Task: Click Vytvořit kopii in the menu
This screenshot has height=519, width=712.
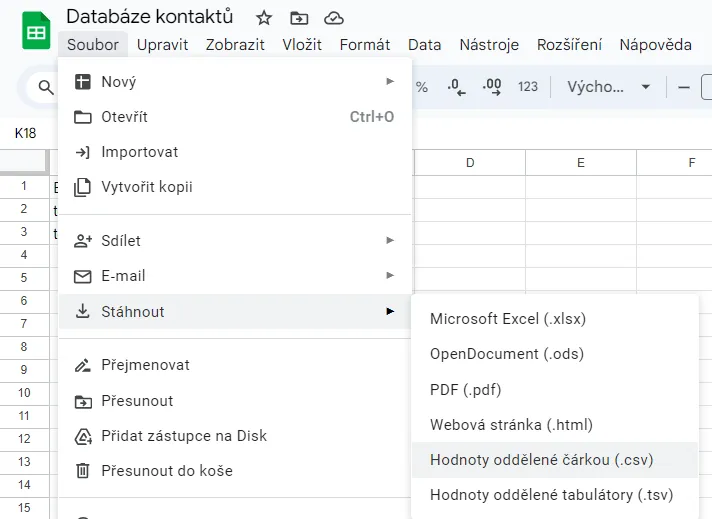Action: [x=147, y=187]
